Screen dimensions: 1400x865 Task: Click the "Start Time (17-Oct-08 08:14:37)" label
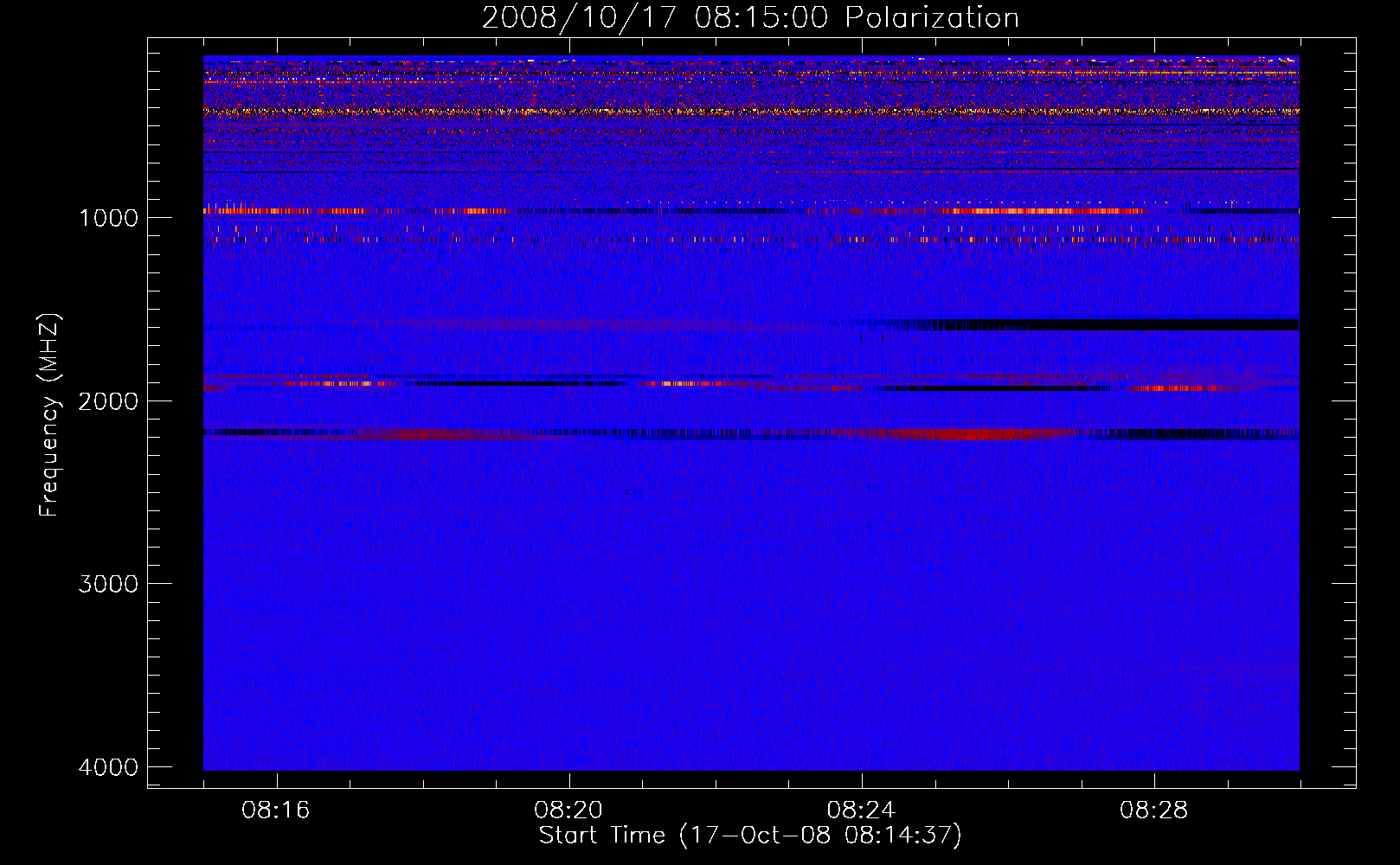[x=750, y=836]
